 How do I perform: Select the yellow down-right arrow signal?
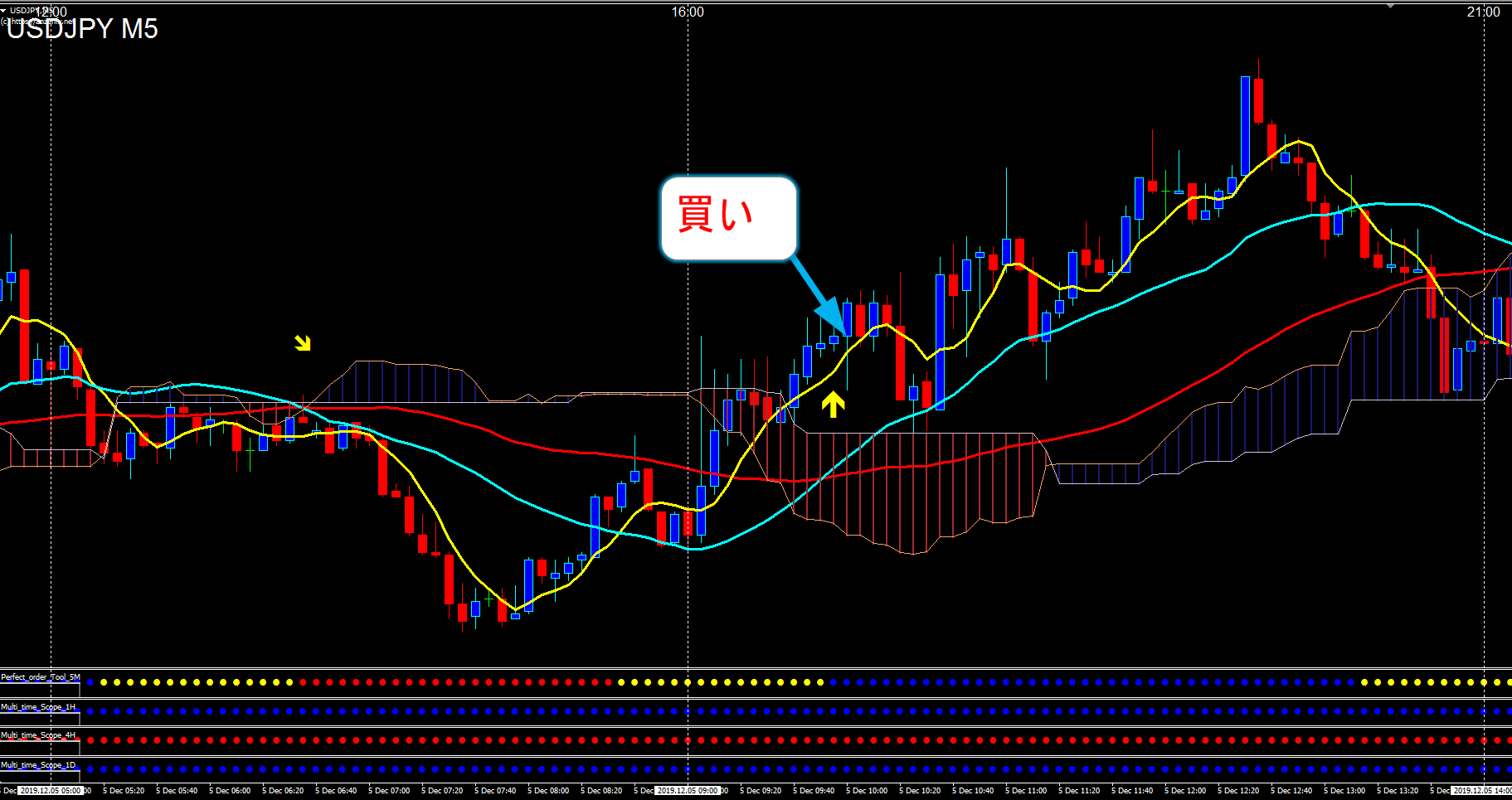(x=303, y=343)
